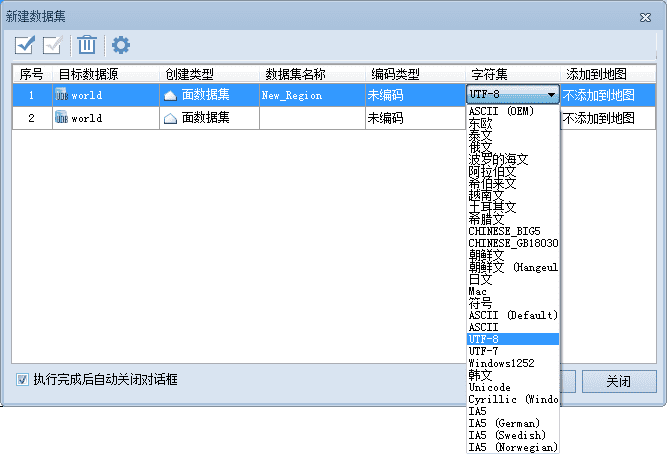This screenshot has width=667, height=454.
Task: Select IA5 (German) option
Action: pyautogui.click(x=513, y=423)
